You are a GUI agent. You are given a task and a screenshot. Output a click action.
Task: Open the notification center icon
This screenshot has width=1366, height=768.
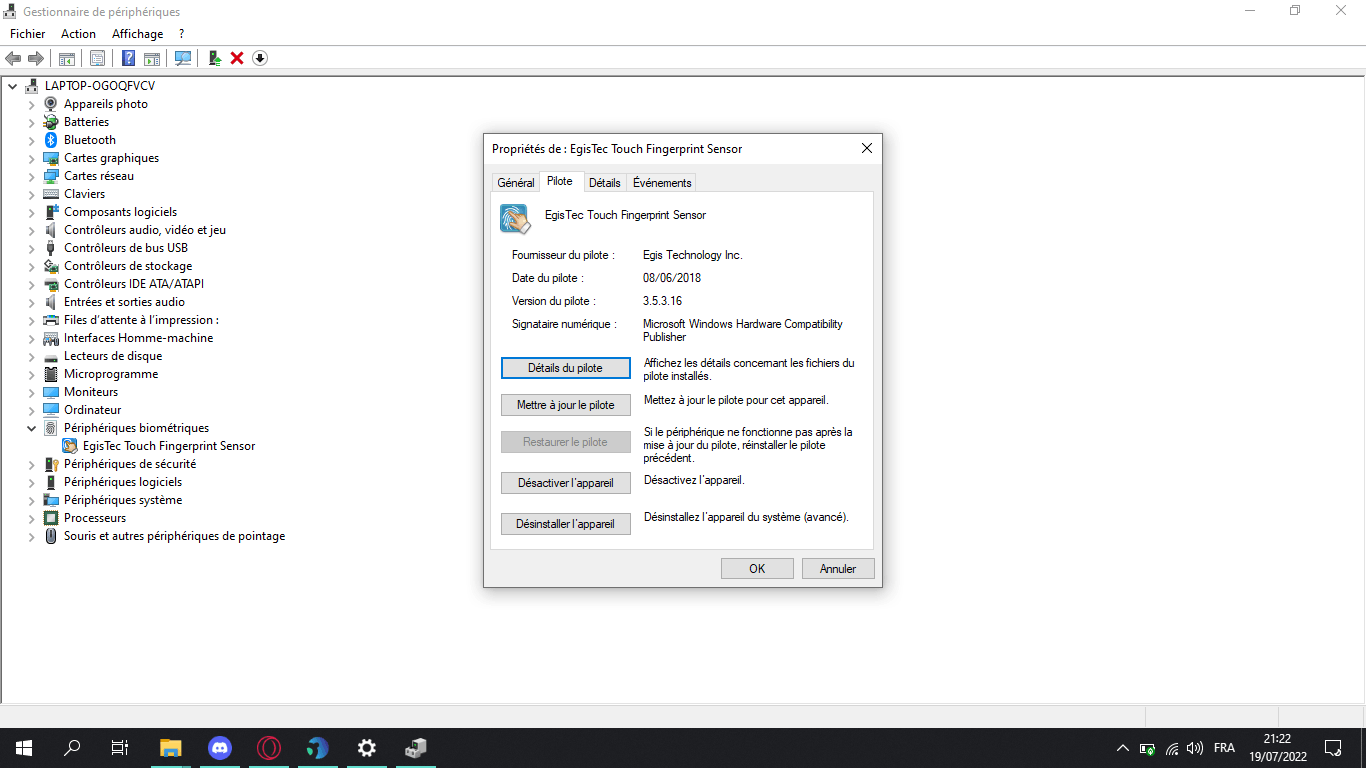[1333, 748]
